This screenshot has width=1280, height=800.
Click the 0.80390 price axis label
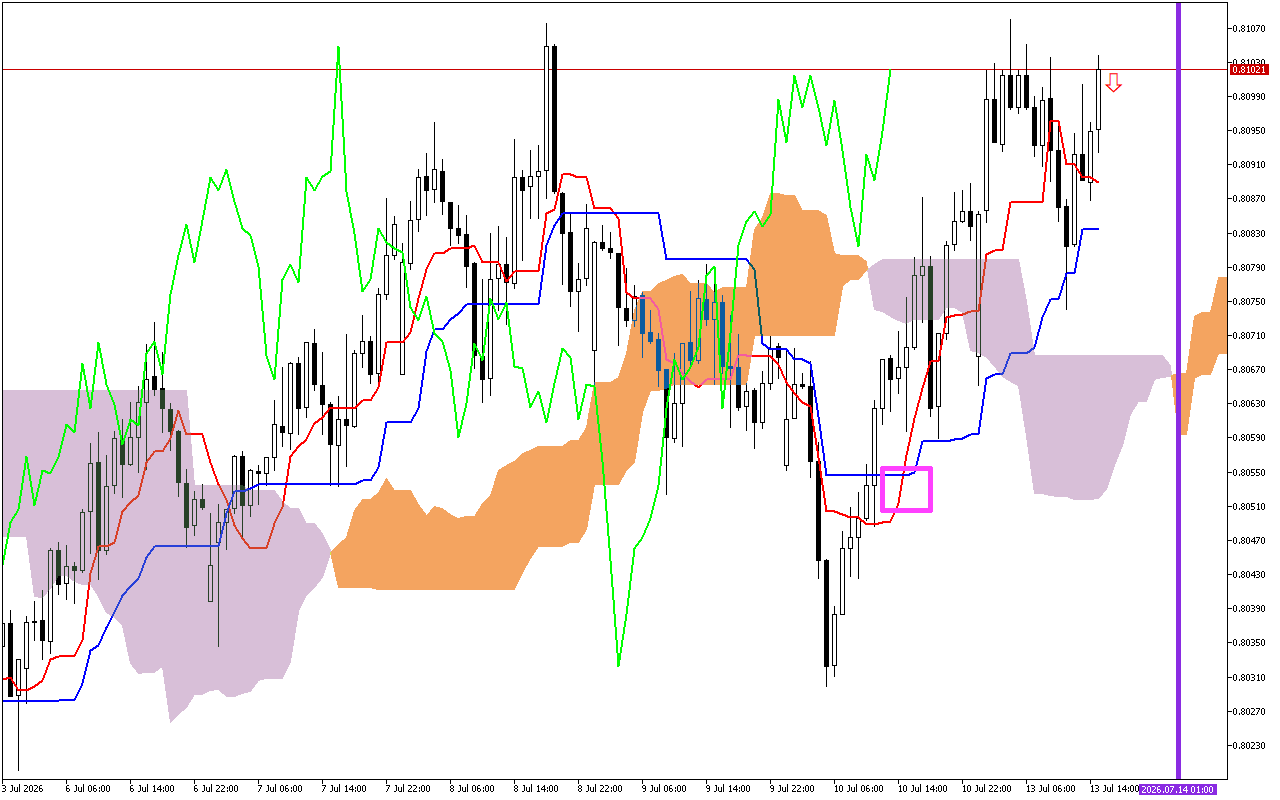point(1248,608)
